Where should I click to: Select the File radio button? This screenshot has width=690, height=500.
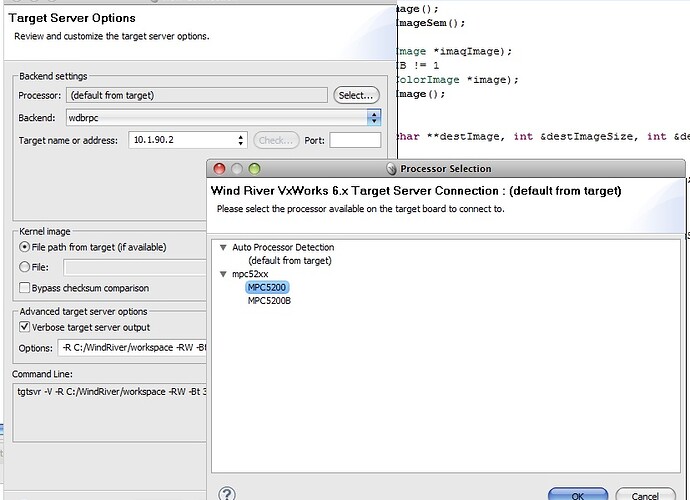25,267
